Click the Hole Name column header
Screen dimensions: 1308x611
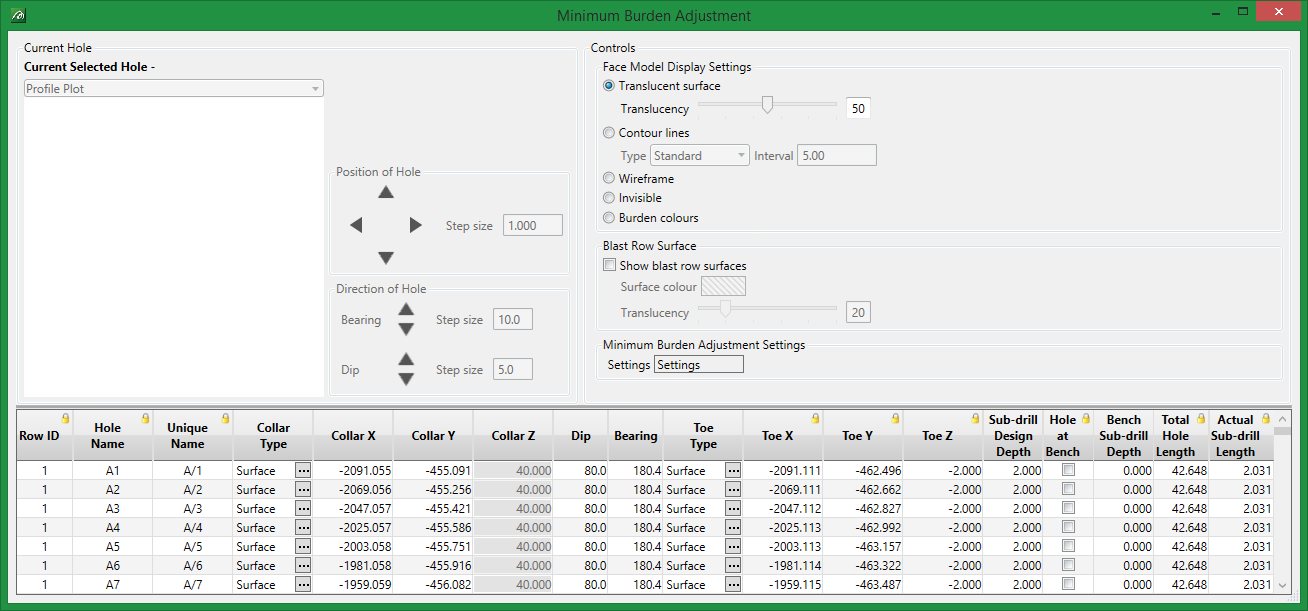(107, 436)
